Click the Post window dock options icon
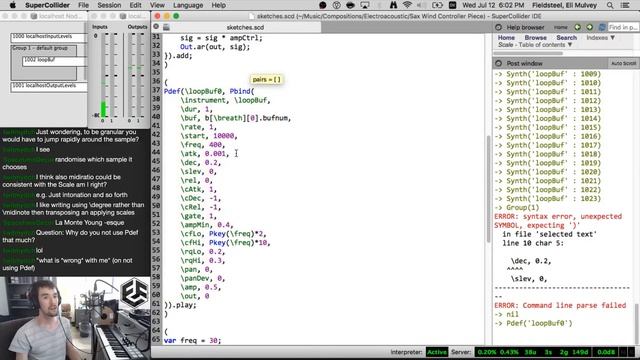The image size is (640, 360). coord(498,63)
